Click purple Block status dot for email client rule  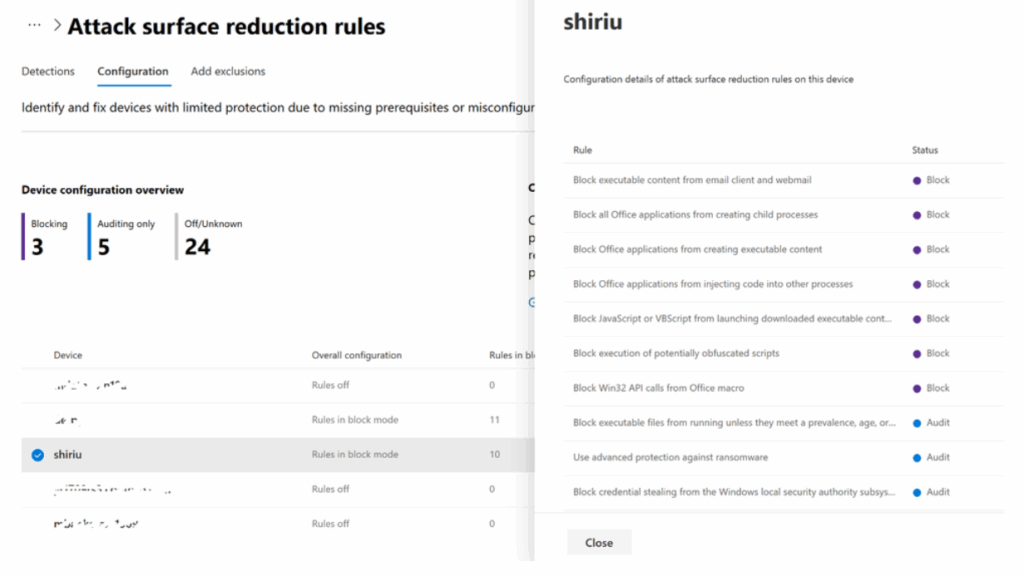tap(916, 181)
